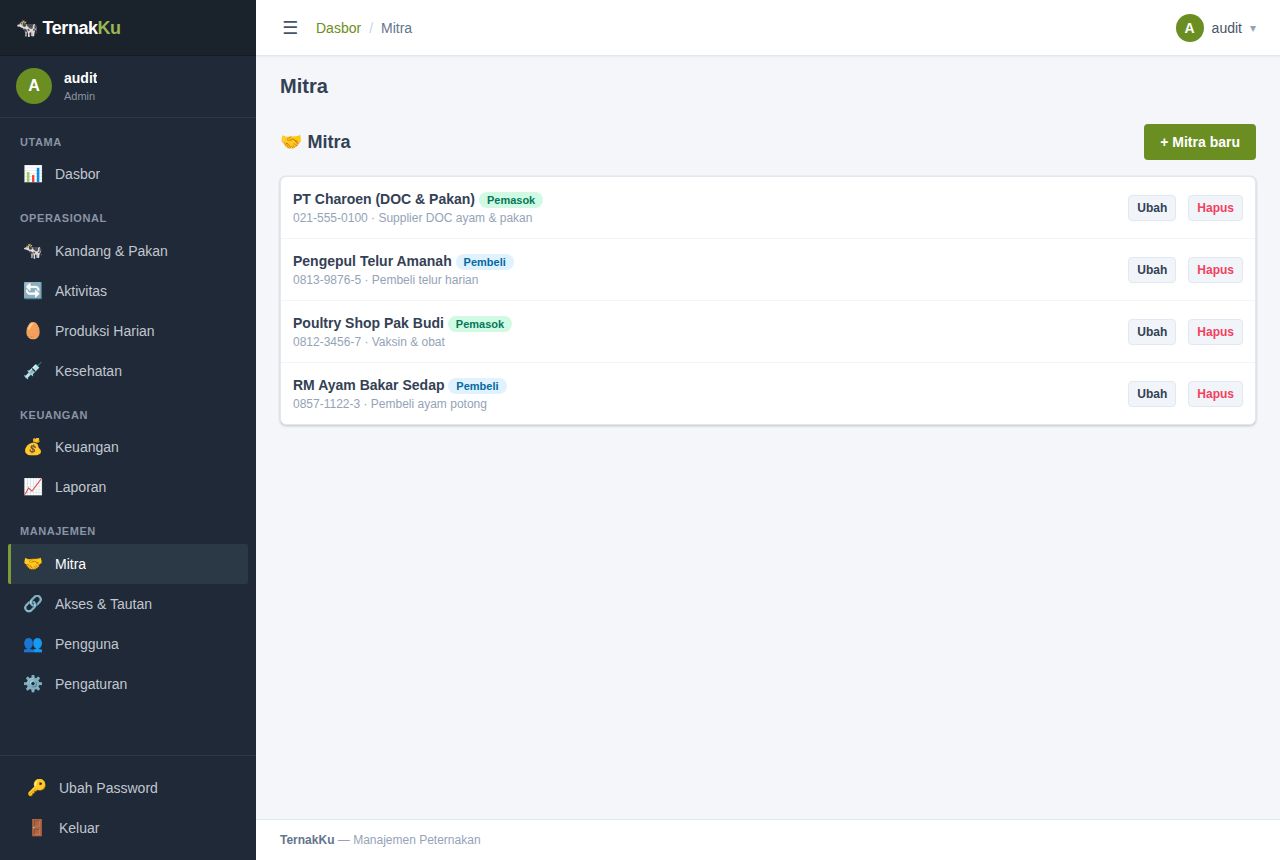Log out using the Keluar item
1280x860 pixels.
[128, 828]
